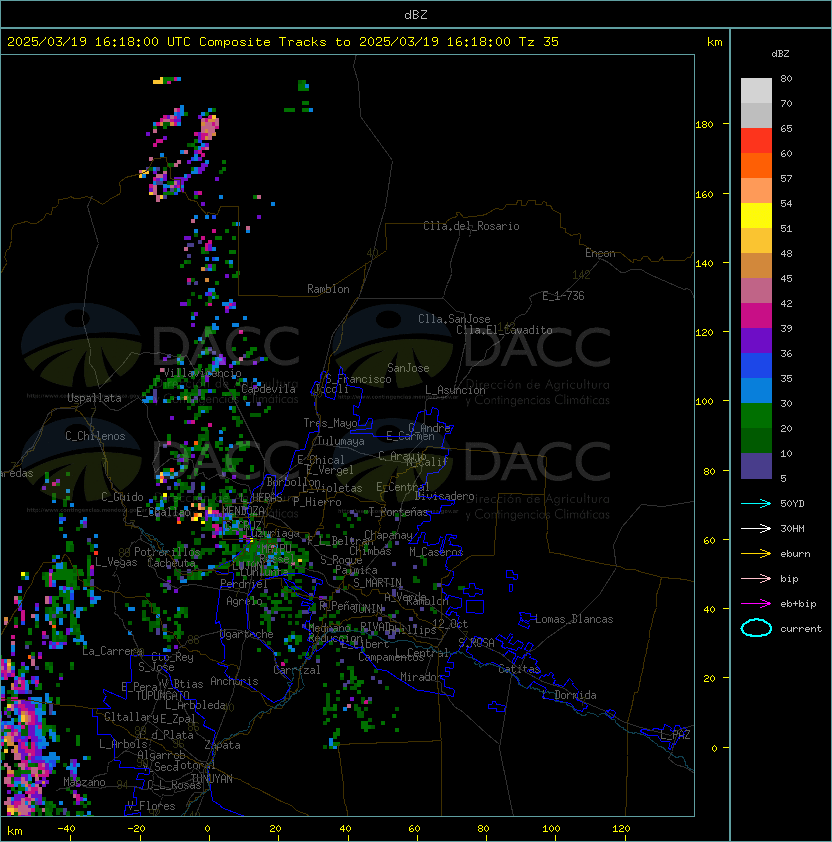Click the 'G_Andre' map label
The image size is (832, 842).
429,428
